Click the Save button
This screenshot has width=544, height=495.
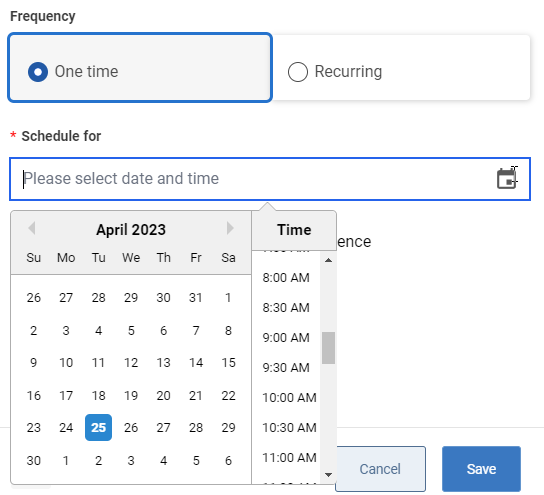click(x=481, y=469)
